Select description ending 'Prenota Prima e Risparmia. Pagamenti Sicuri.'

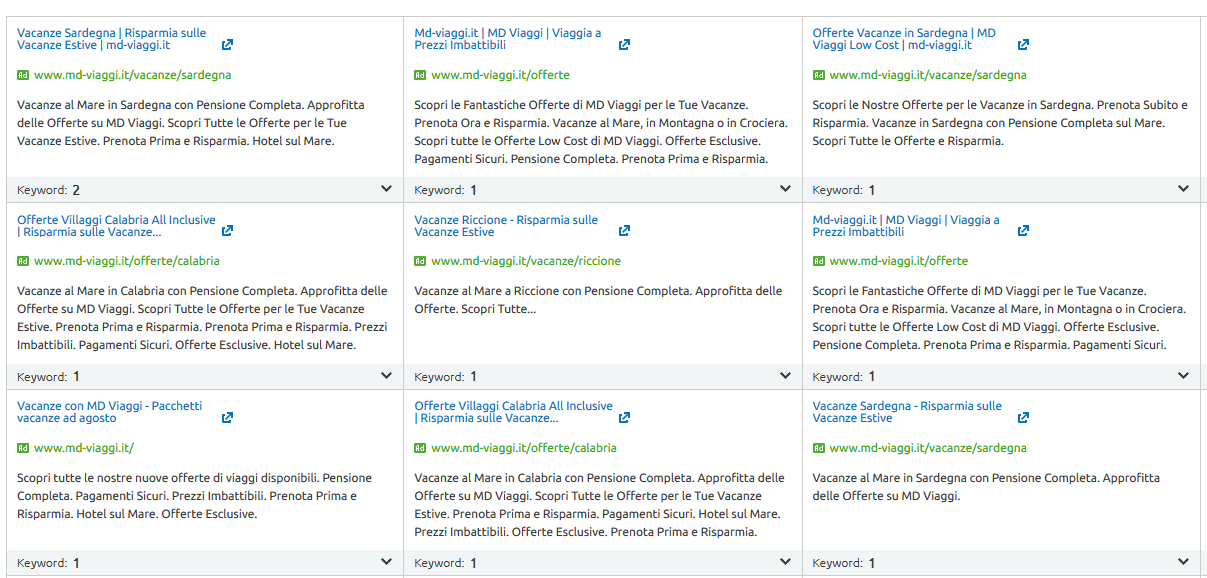1000,318
